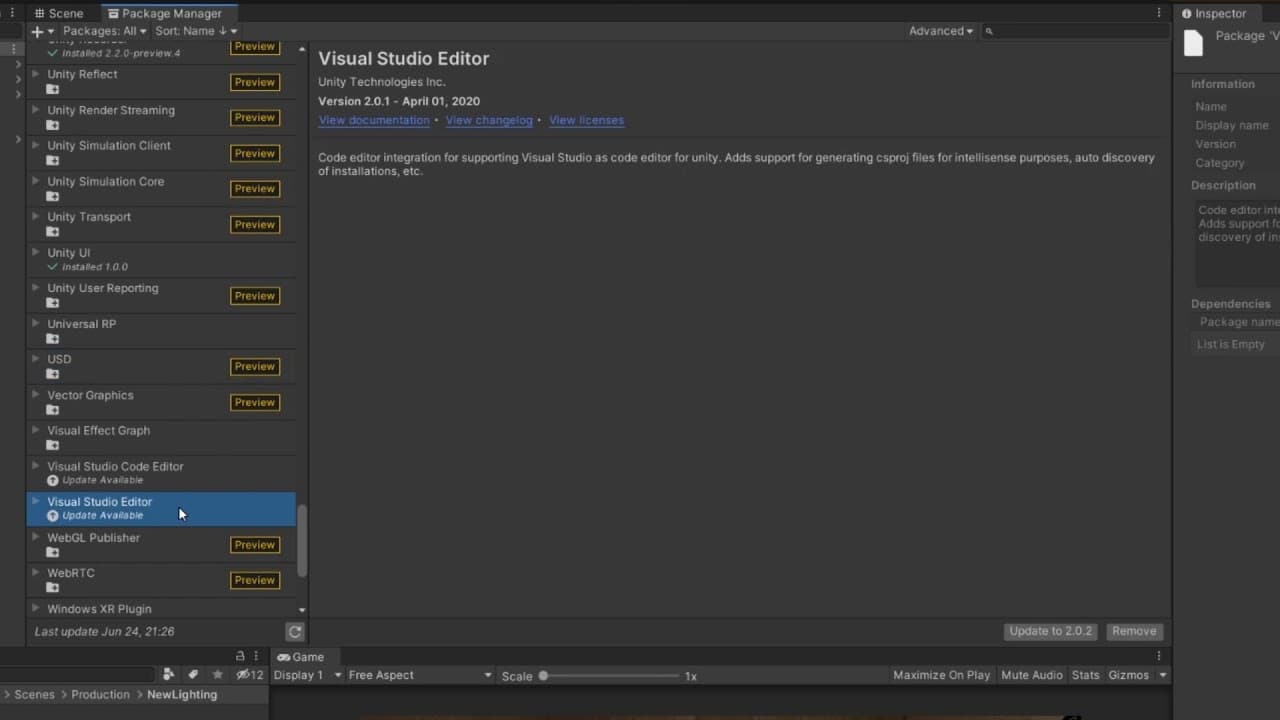Image resolution: width=1280 pixels, height=720 pixels.
Task: Open the Sort: Name dropdown
Action: (196, 31)
